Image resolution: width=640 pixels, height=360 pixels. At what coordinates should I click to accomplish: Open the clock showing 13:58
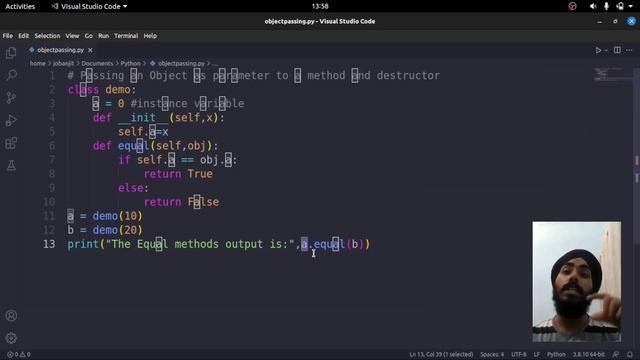pos(320,6)
